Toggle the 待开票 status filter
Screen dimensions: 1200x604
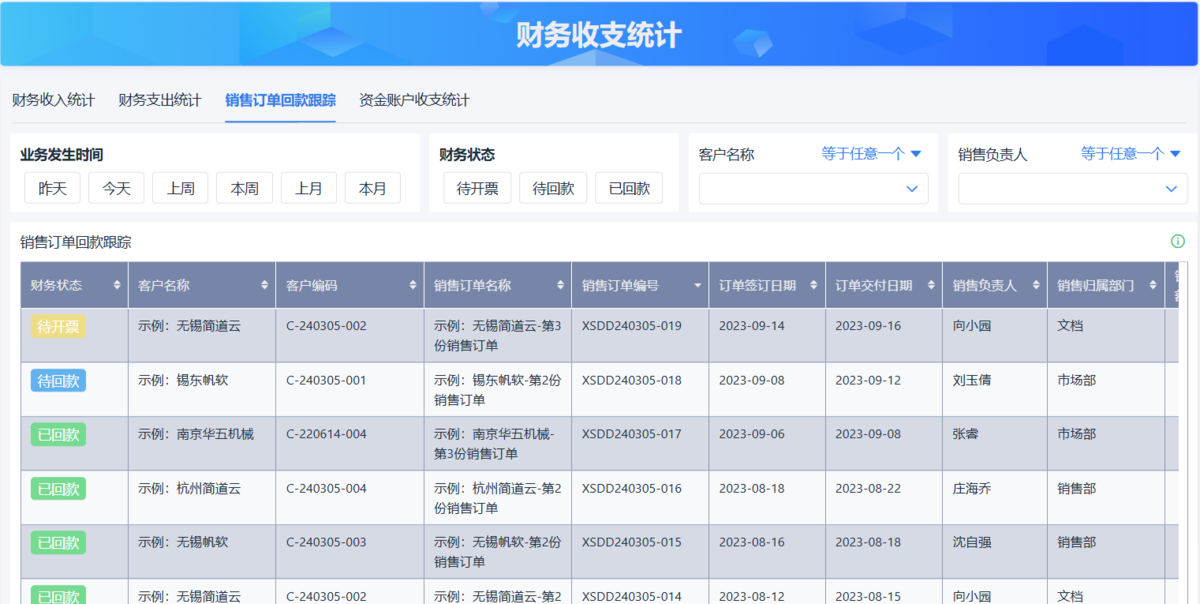click(x=477, y=188)
